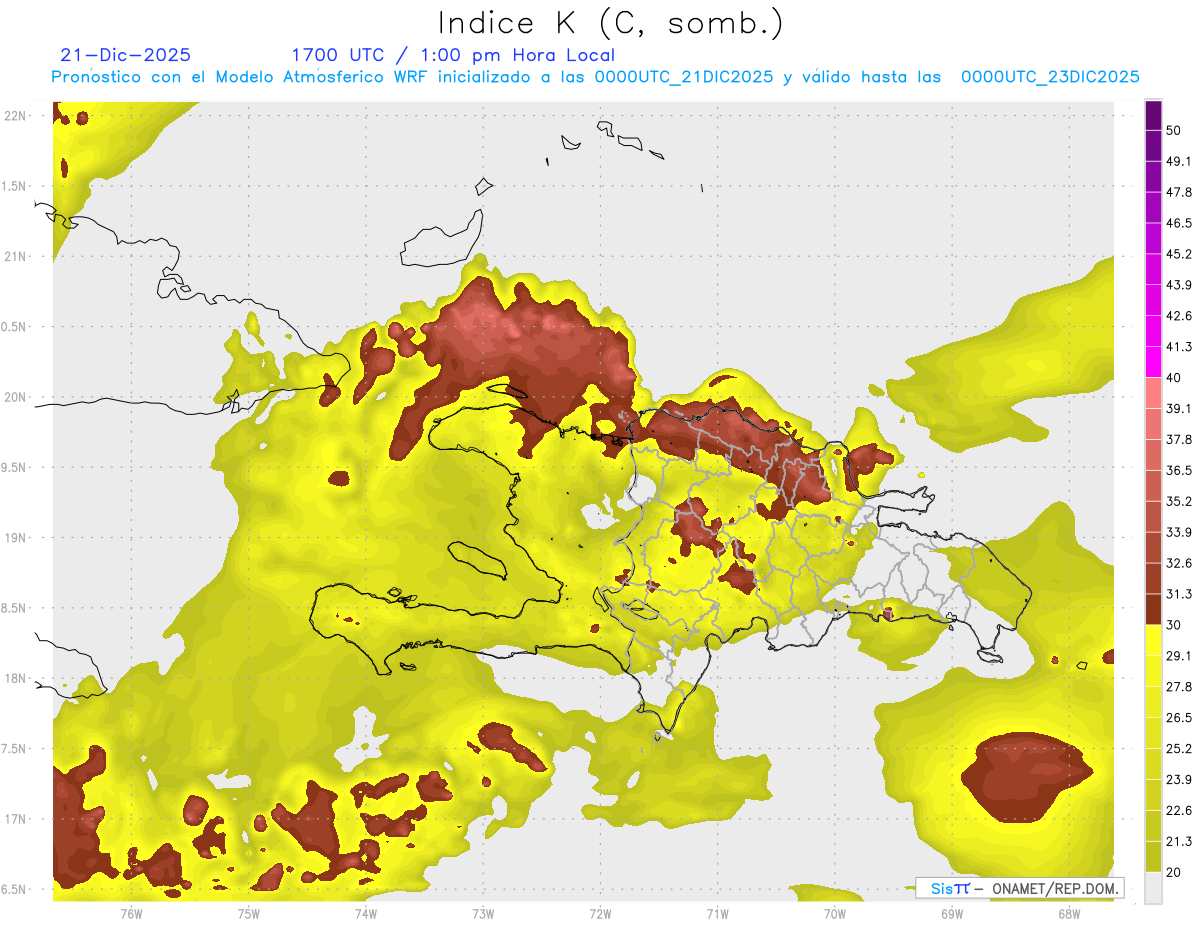This screenshot has height=927, width=1200.
Task: Click the colorbar label '33.9'
Action: coord(1179,532)
